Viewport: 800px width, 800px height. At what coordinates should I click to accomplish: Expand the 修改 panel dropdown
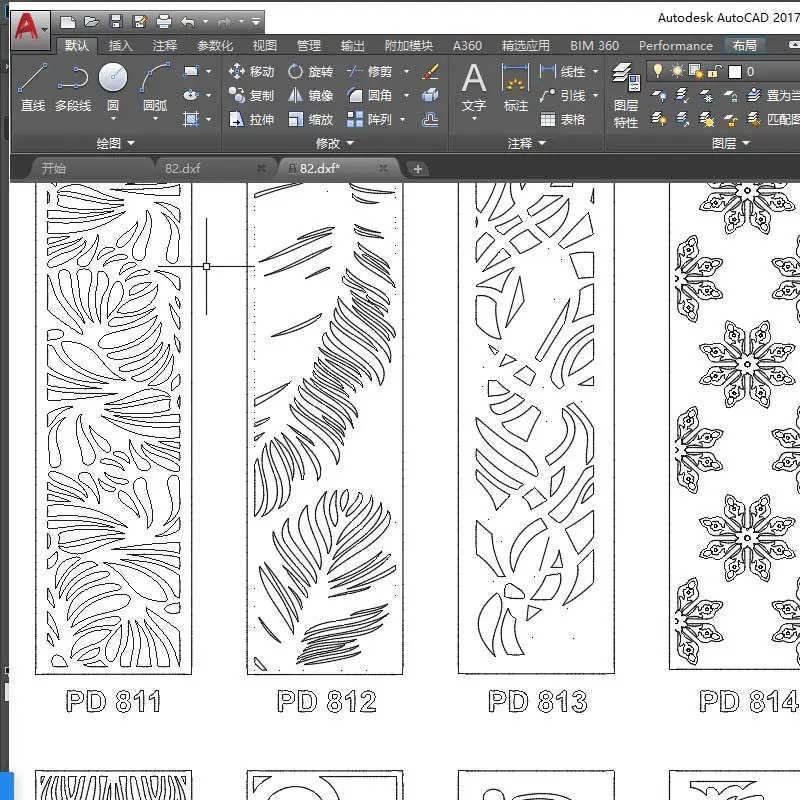point(335,143)
